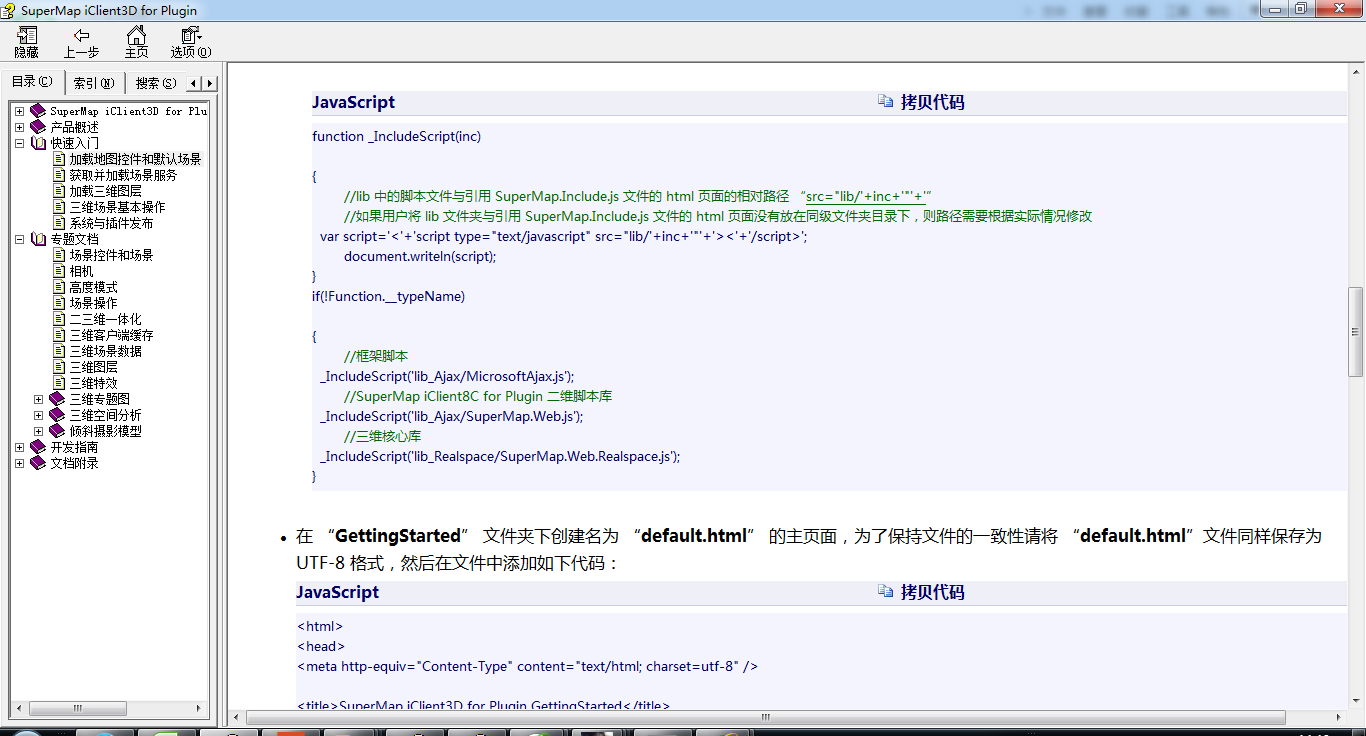Open the 三维场景数据 topic
Viewport: 1366px width, 736px height.
tap(106, 351)
